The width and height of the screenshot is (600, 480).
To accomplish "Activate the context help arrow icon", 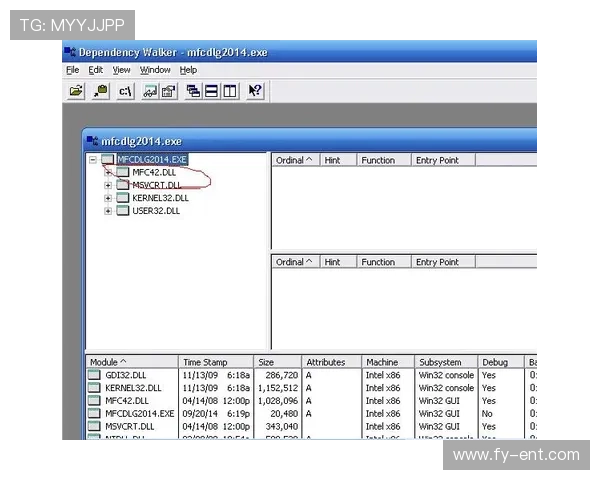I will (255, 91).
